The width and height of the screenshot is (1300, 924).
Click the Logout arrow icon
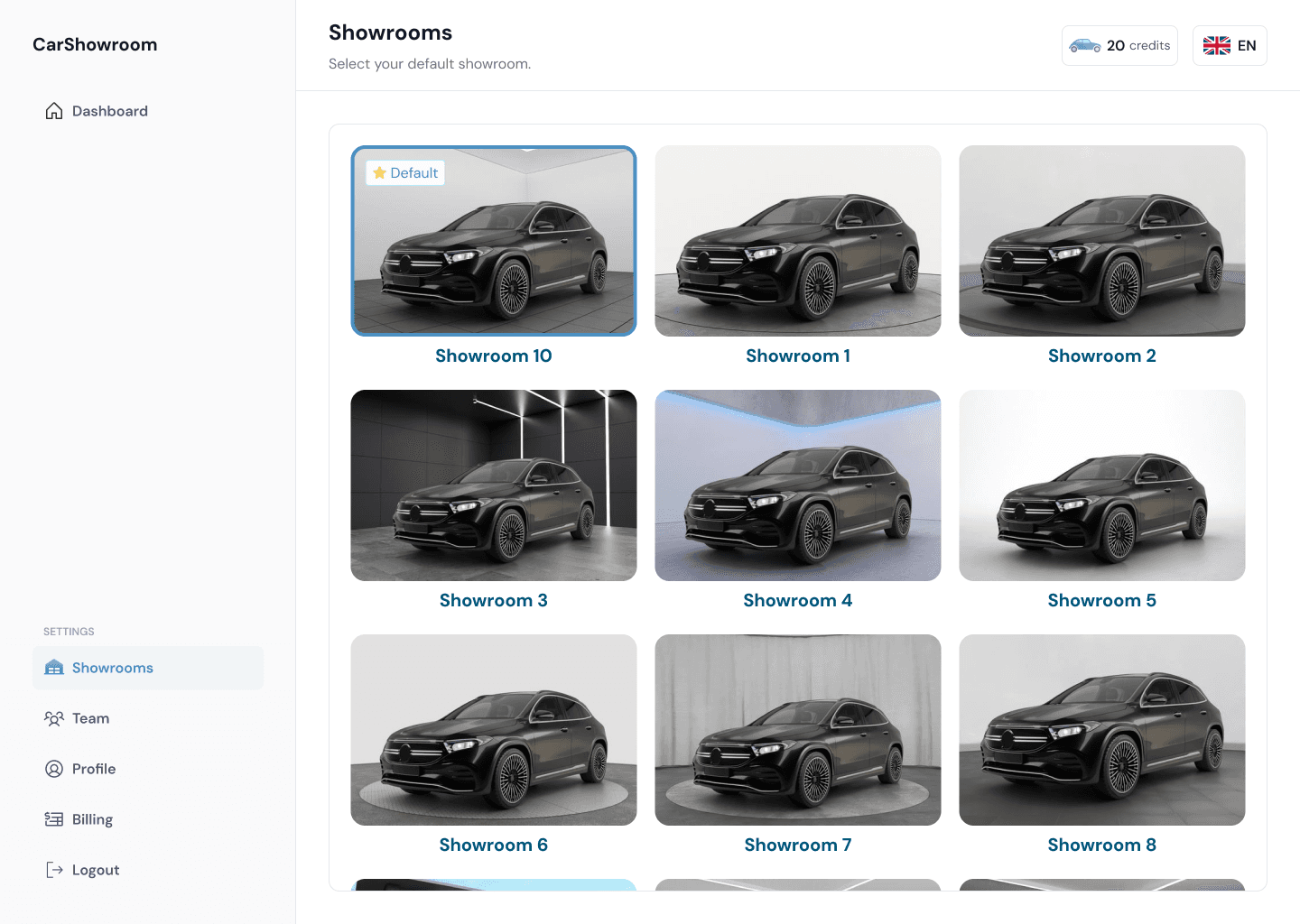pos(54,870)
